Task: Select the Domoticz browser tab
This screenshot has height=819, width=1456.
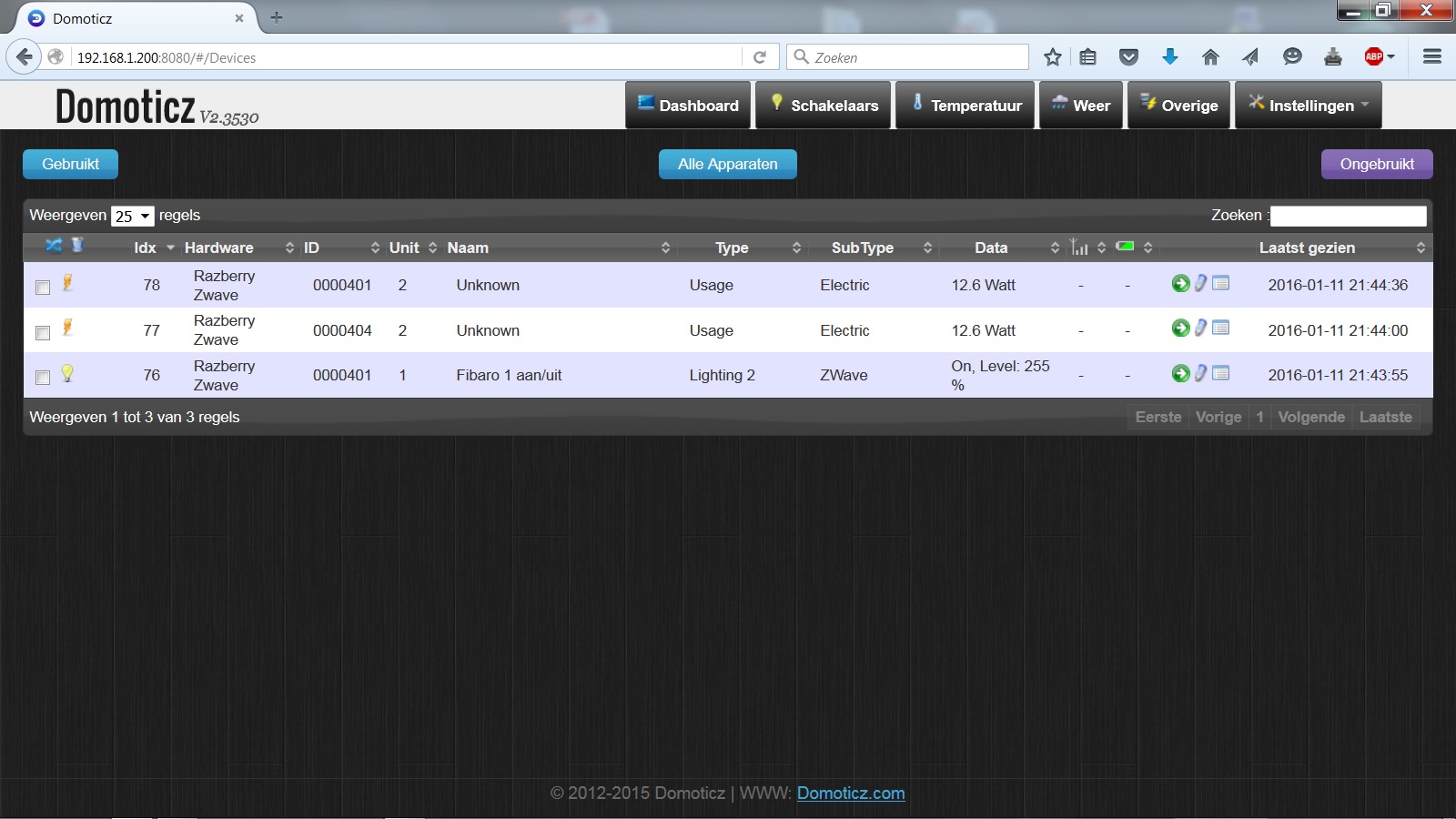Action: click(x=135, y=18)
